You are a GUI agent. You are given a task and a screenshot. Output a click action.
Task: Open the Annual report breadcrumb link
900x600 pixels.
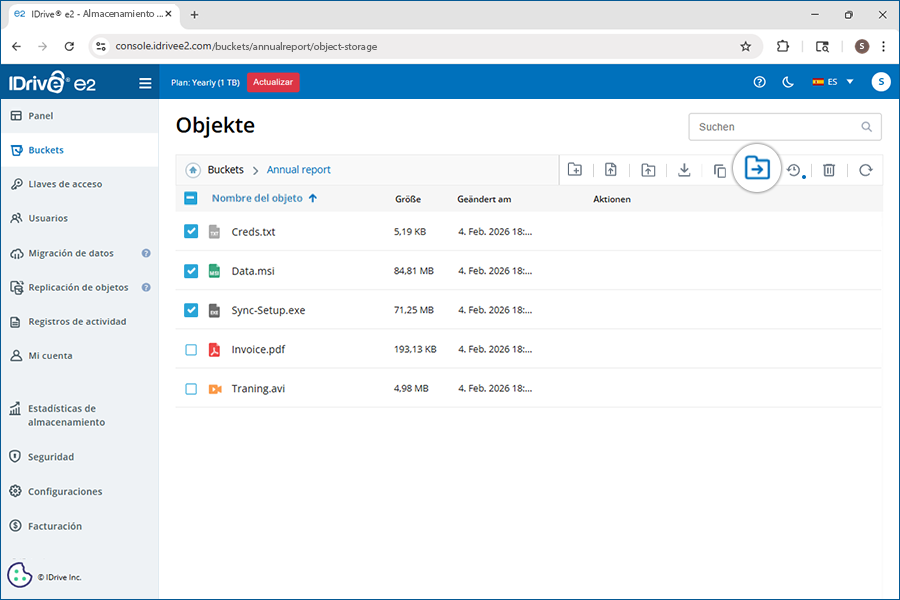pyautogui.click(x=298, y=170)
